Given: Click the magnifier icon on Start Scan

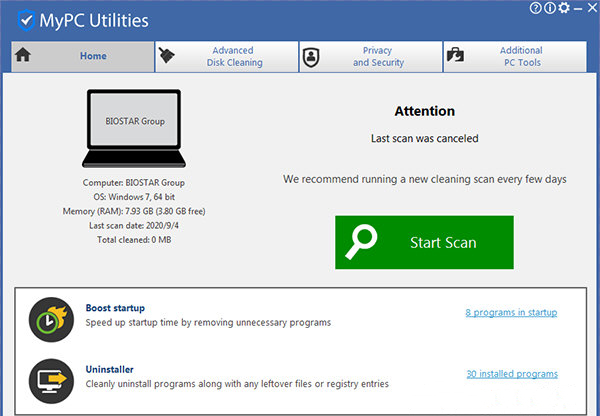Looking at the screenshot, I should click(x=361, y=242).
